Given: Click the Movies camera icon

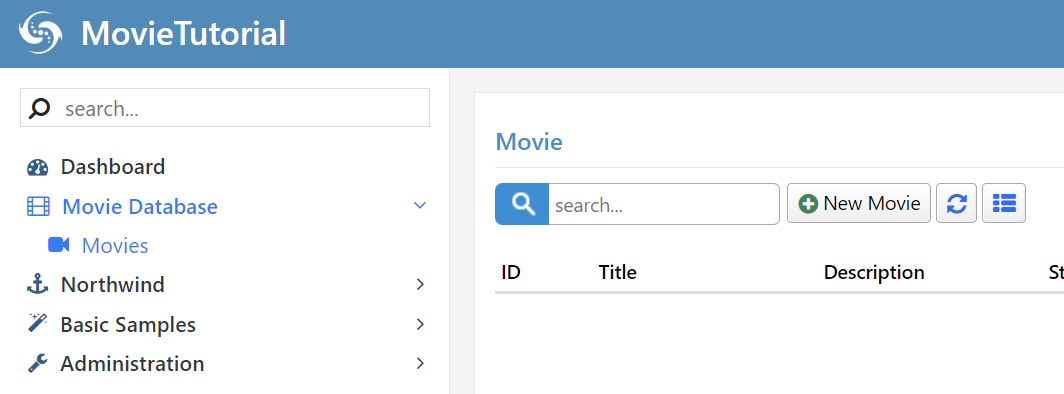Looking at the screenshot, I should pos(59,245).
